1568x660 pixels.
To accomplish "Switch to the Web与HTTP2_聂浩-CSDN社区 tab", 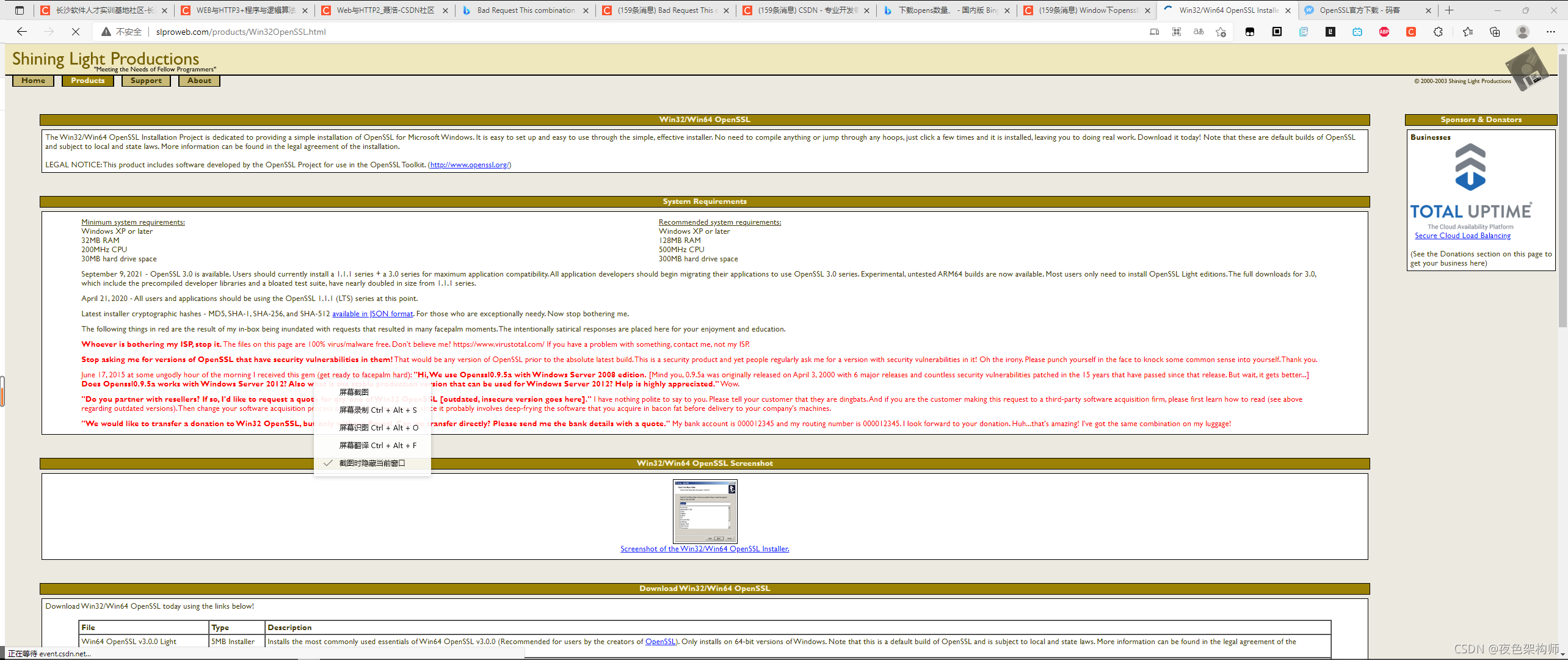I will click(x=385, y=10).
